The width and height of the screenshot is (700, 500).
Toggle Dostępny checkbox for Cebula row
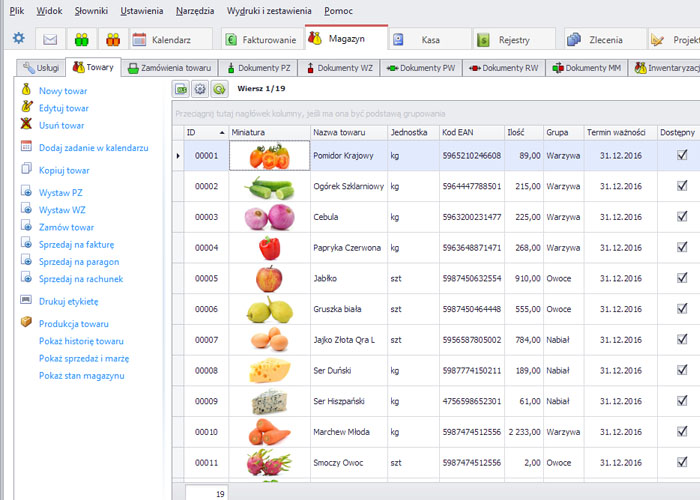tap(681, 217)
